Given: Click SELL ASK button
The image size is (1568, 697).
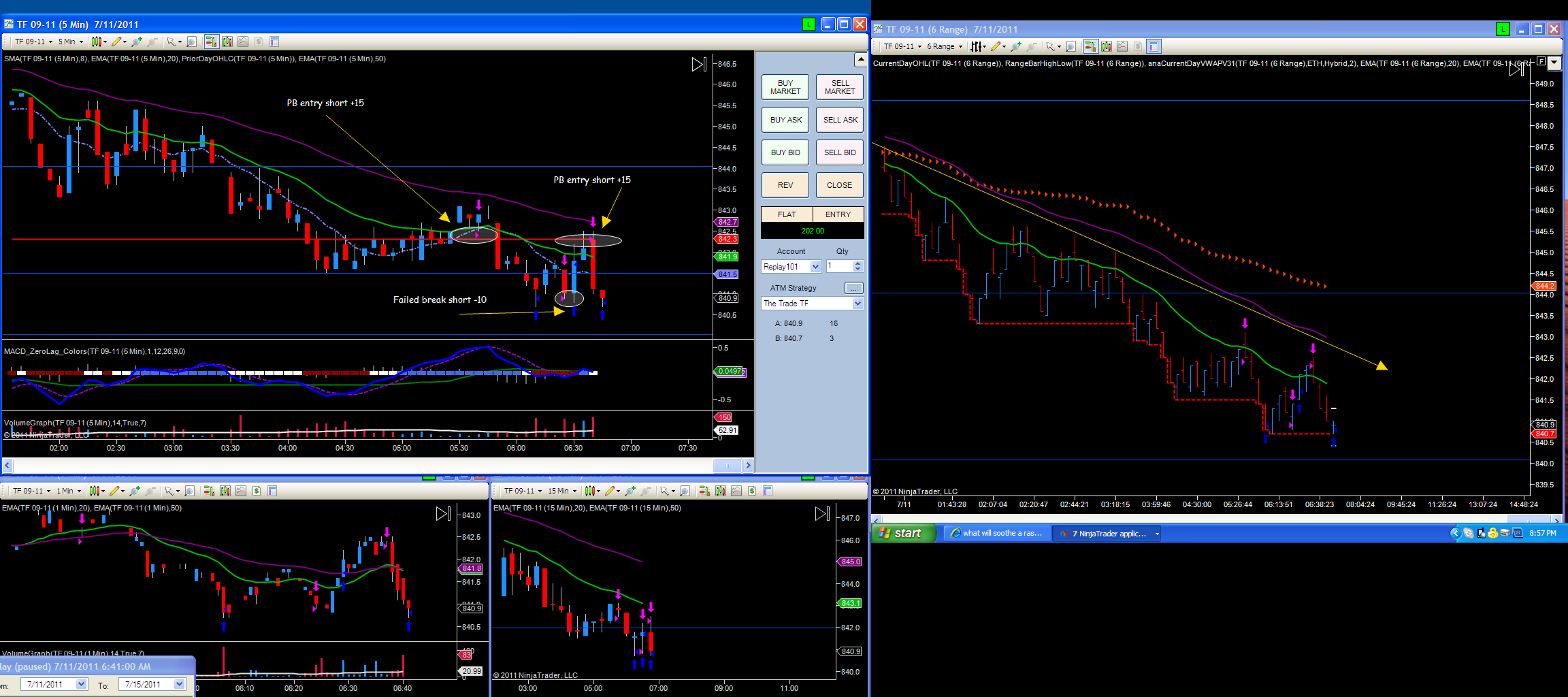Looking at the screenshot, I should pyautogui.click(x=840, y=120).
